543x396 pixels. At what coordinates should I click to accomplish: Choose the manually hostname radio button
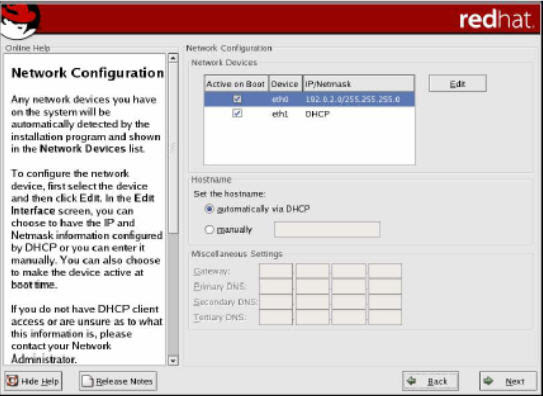click(209, 229)
